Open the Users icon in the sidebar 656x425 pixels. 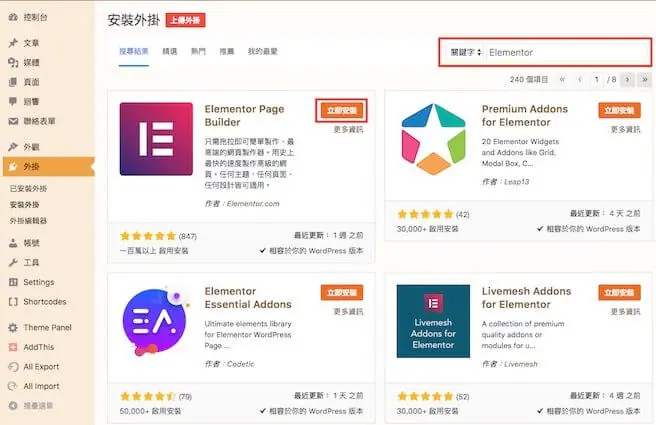point(13,243)
